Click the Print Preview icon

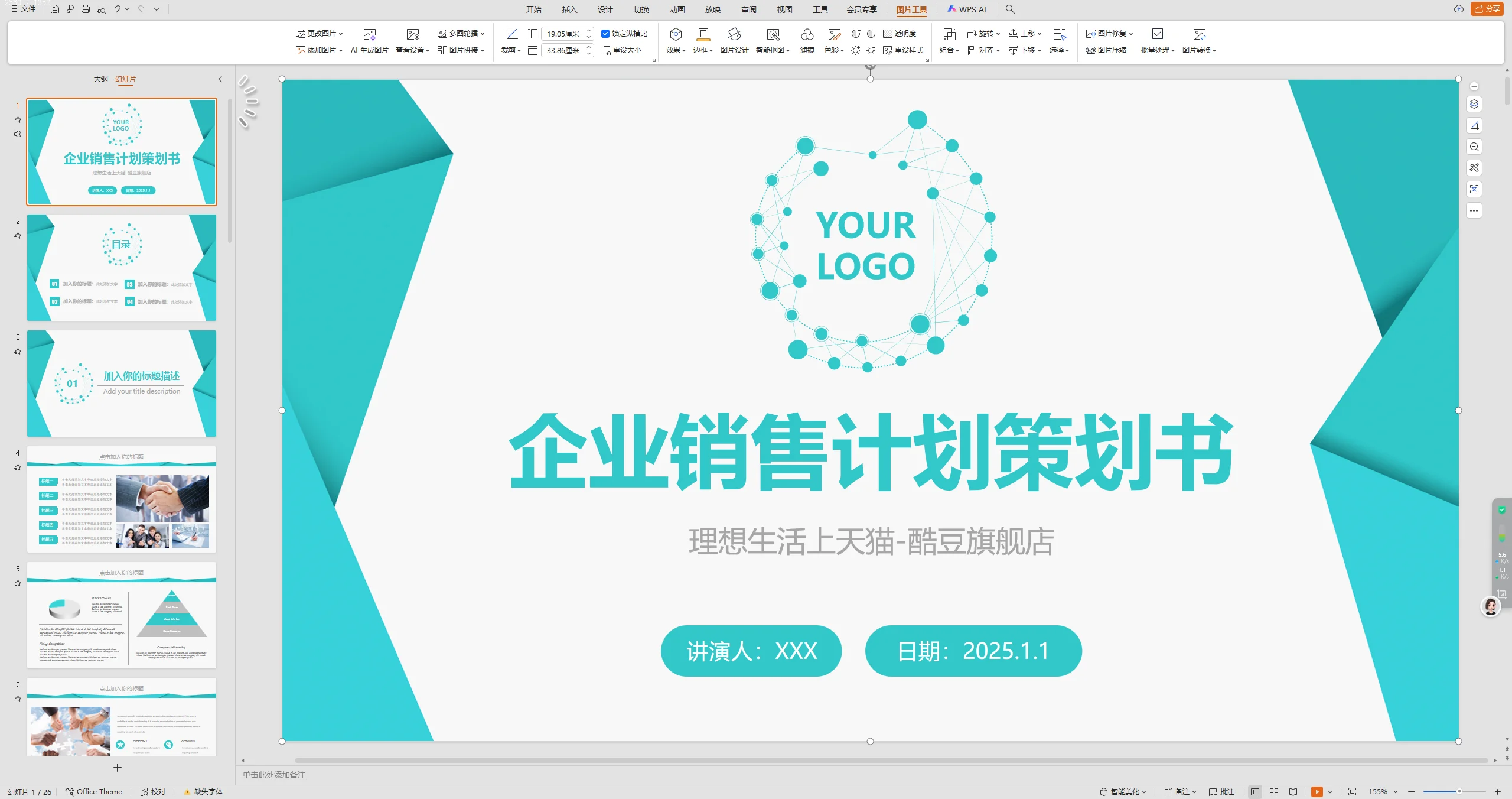[101, 9]
